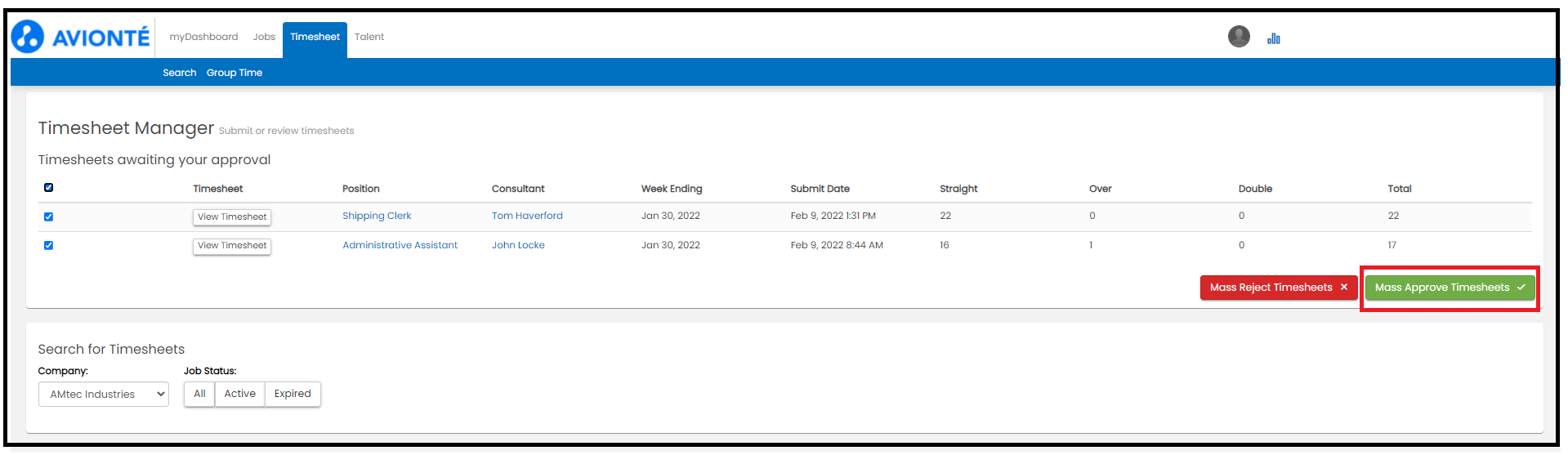Image resolution: width=1568 pixels, height=455 pixels.
Task: View Timesheet for Shipping Clerk row
Action: click(232, 217)
